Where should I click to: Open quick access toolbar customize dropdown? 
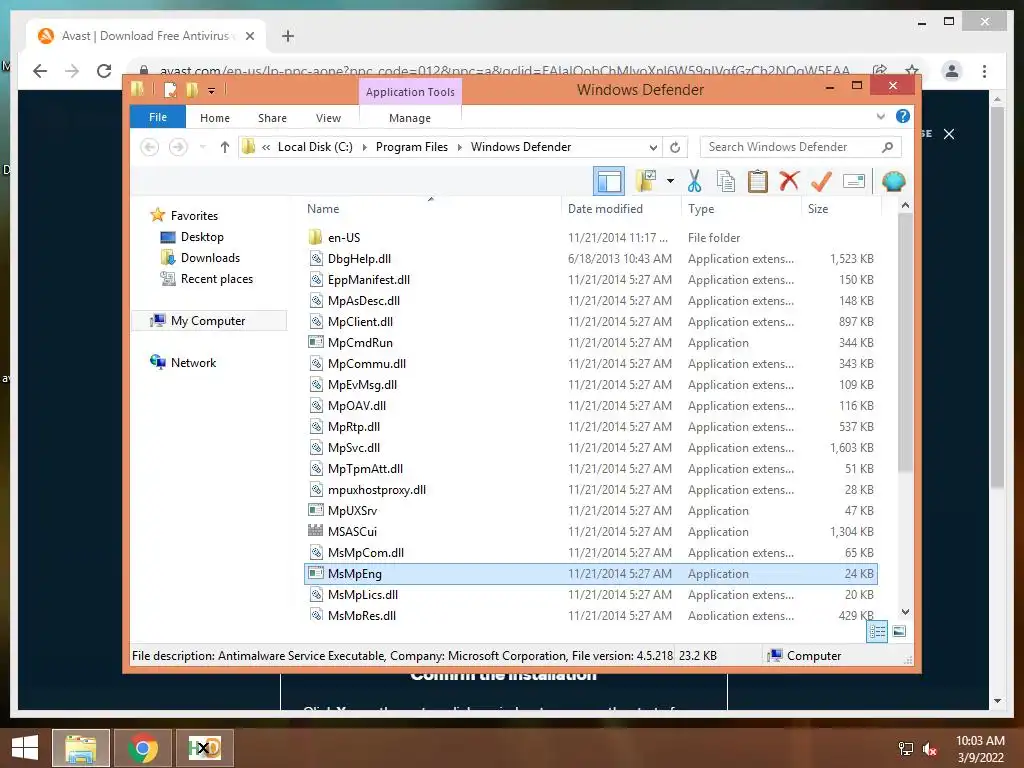[x=212, y=90]
